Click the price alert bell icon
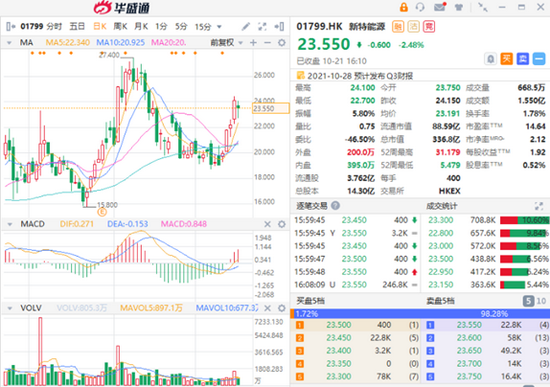Screen dimensions: 550x387 [x=490, y=59]
